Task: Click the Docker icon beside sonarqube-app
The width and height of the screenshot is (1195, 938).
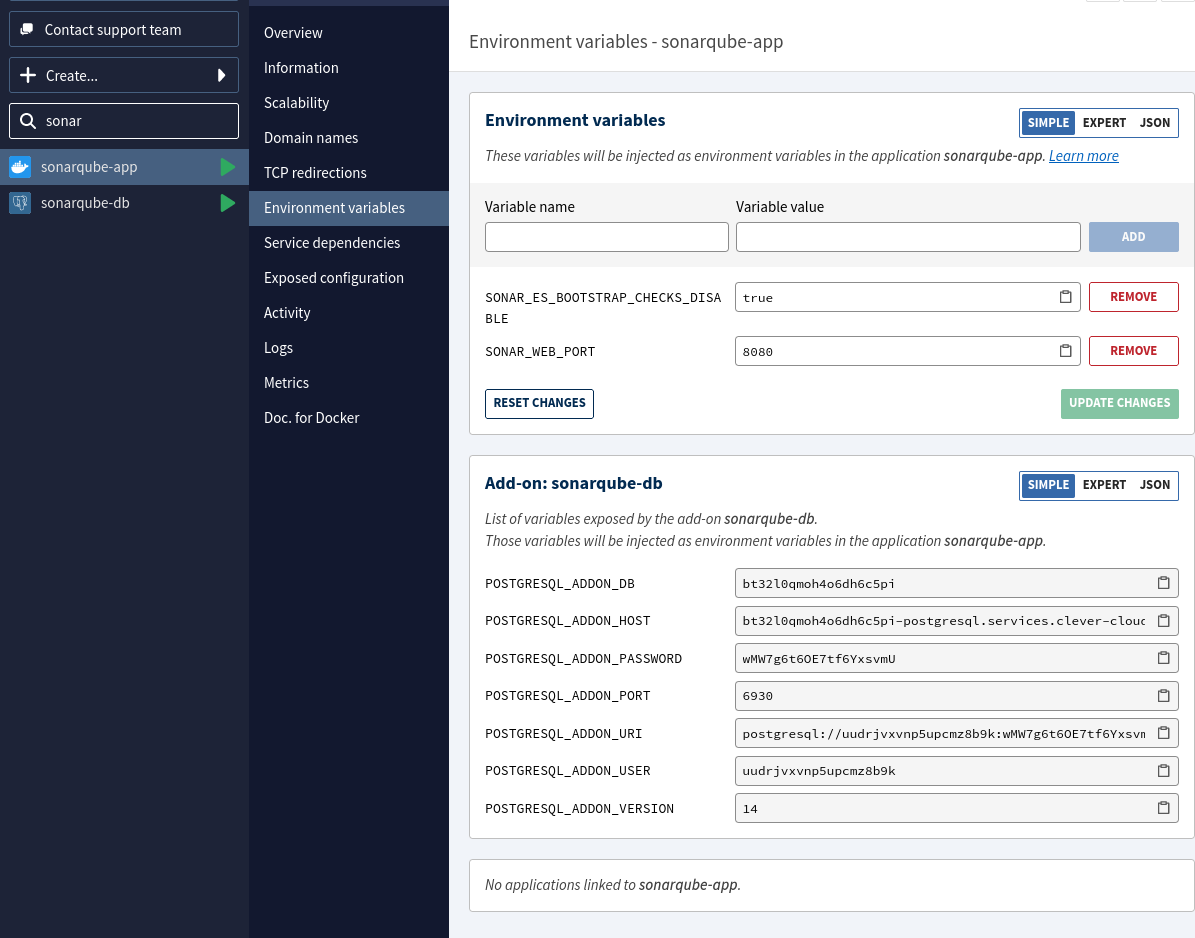Action: (20, 167)
